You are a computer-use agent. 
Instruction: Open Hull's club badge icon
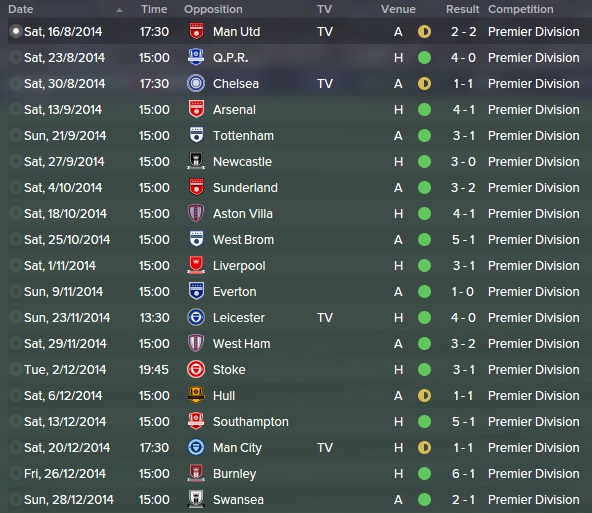(196, 396)
